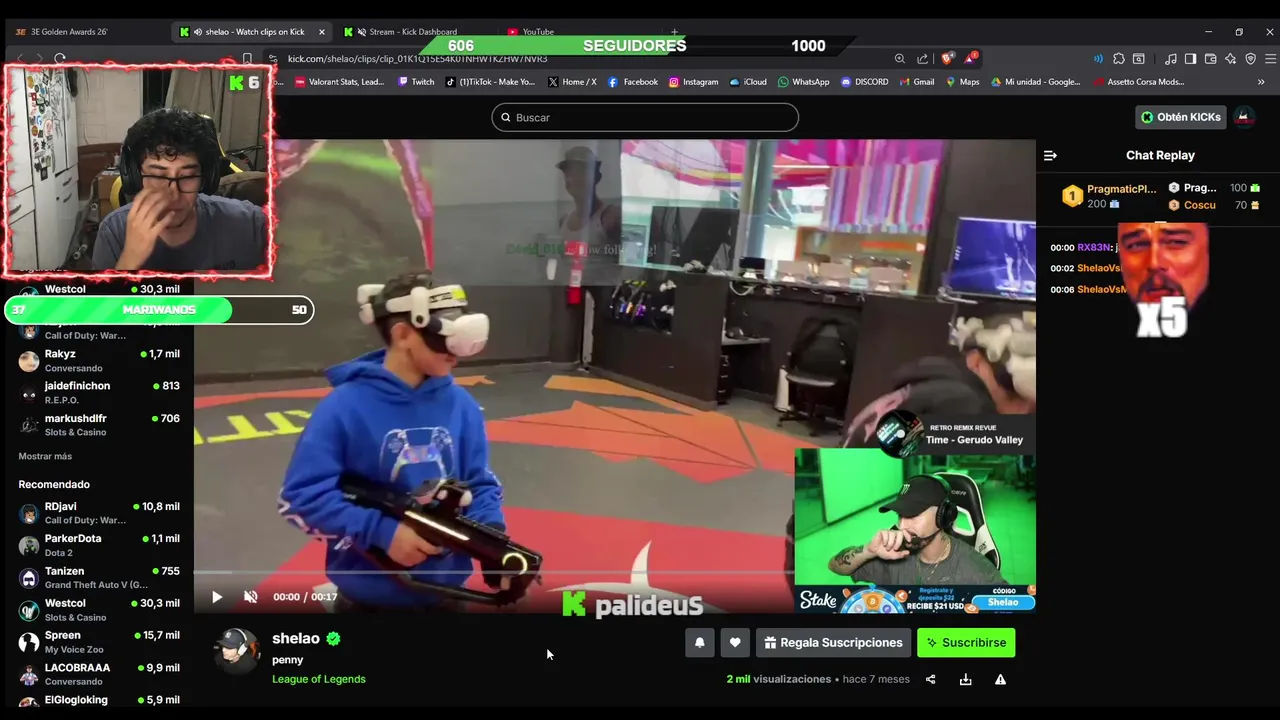Click the Brave Shields lion icon
This screenshot has height=720, width=1280.
tap(947, 59)
